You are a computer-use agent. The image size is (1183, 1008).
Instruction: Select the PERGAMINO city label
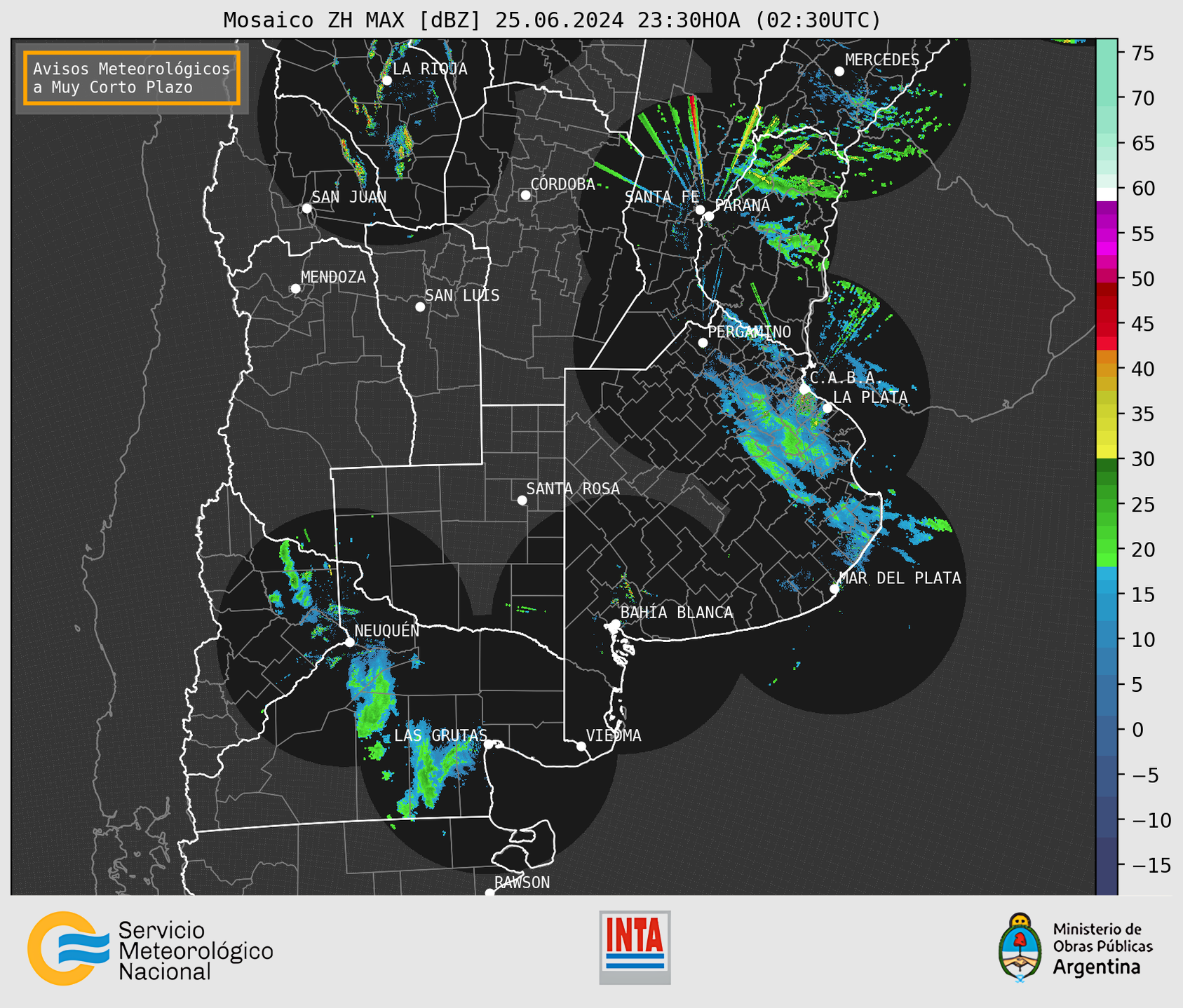click(x=750, y=332)
